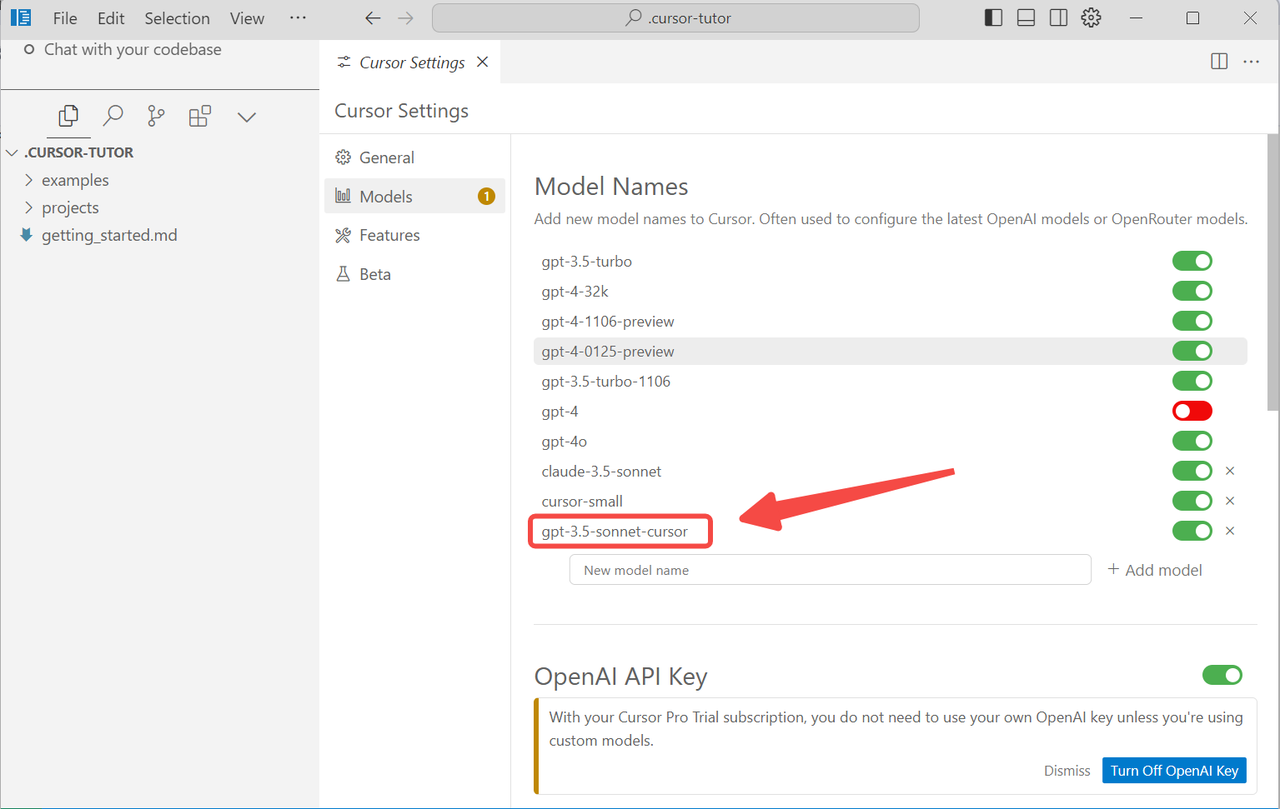Screen dimensions: 1280x809
Task: Open the Search magnifier icon in sidebar
Action: click(113, 117)
